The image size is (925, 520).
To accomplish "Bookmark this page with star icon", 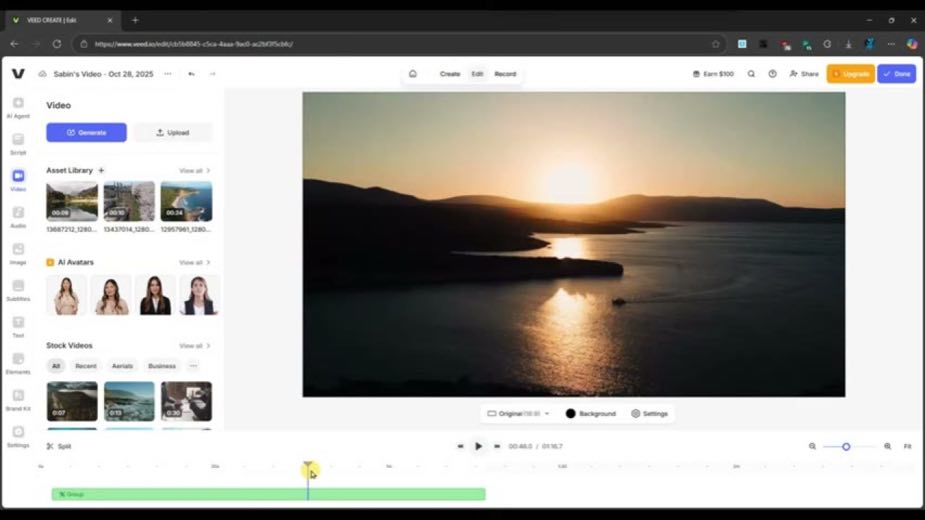I will (x=716, y=44).
